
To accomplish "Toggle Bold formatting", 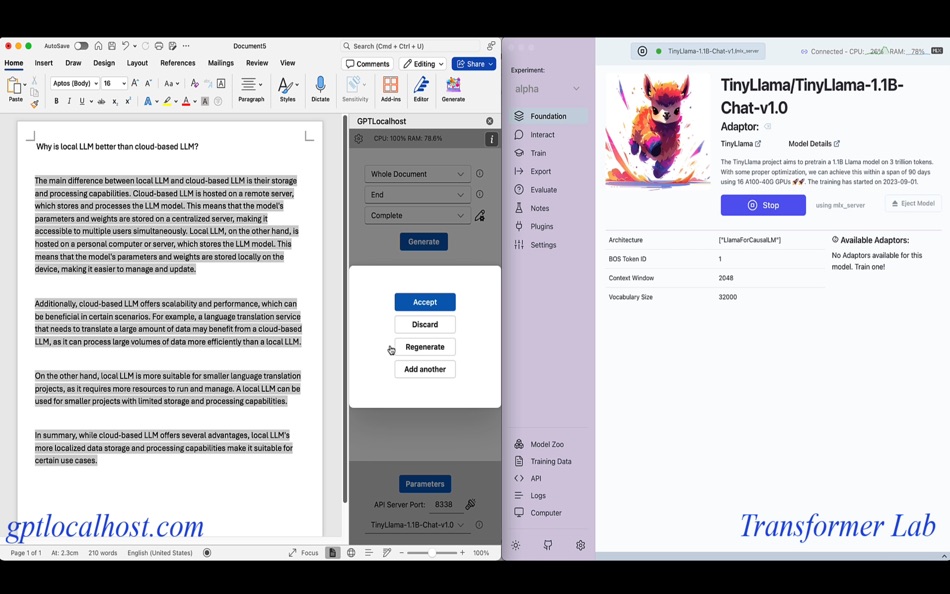I will pyautogui.click(x=56, y=101).
